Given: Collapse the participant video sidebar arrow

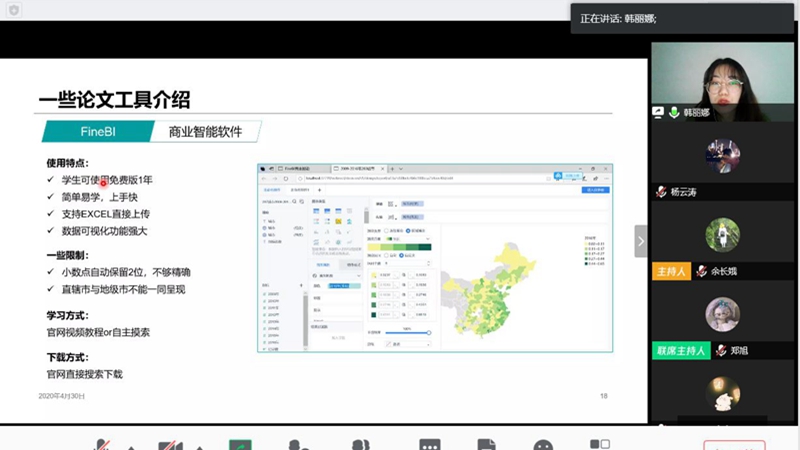Looking at the screenshot, I should (x=641, y=241).
